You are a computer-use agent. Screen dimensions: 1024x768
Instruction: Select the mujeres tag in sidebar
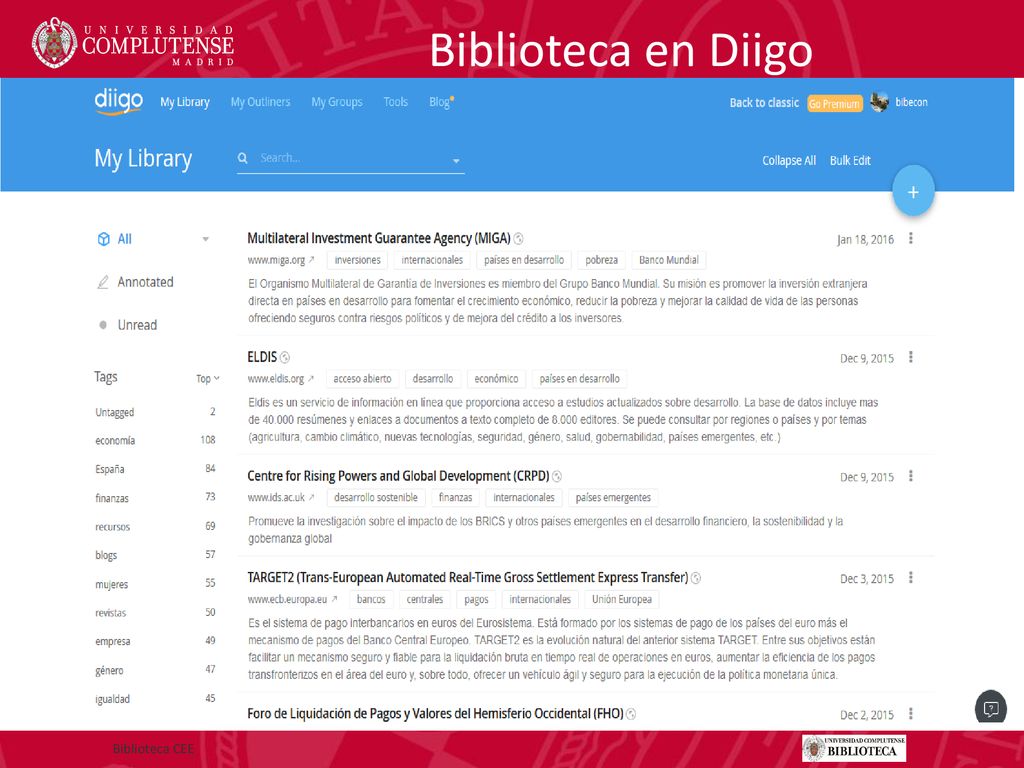112,584
